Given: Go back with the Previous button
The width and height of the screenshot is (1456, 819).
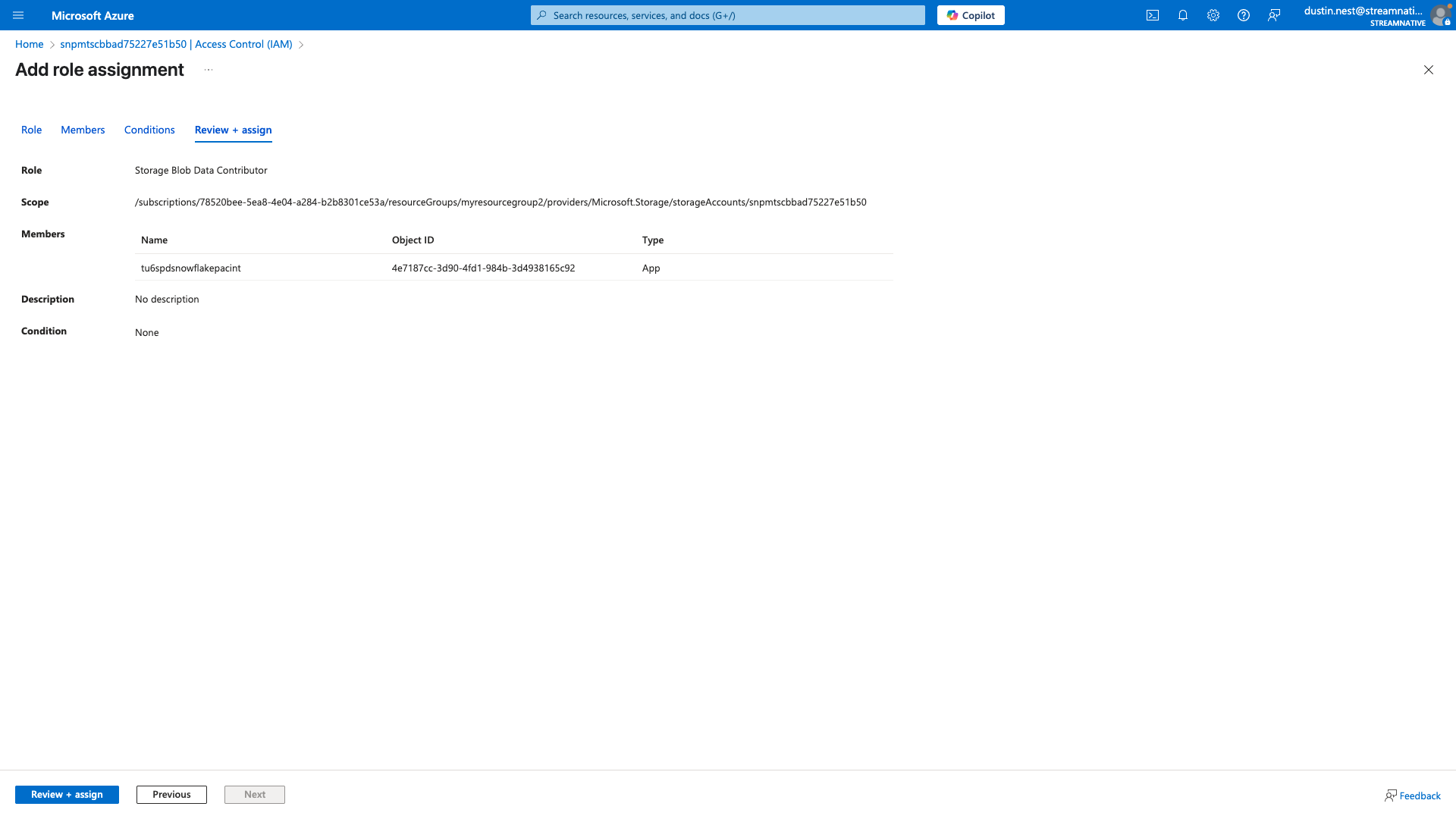Looking at the screenshot, I should (x=171, y=794).
